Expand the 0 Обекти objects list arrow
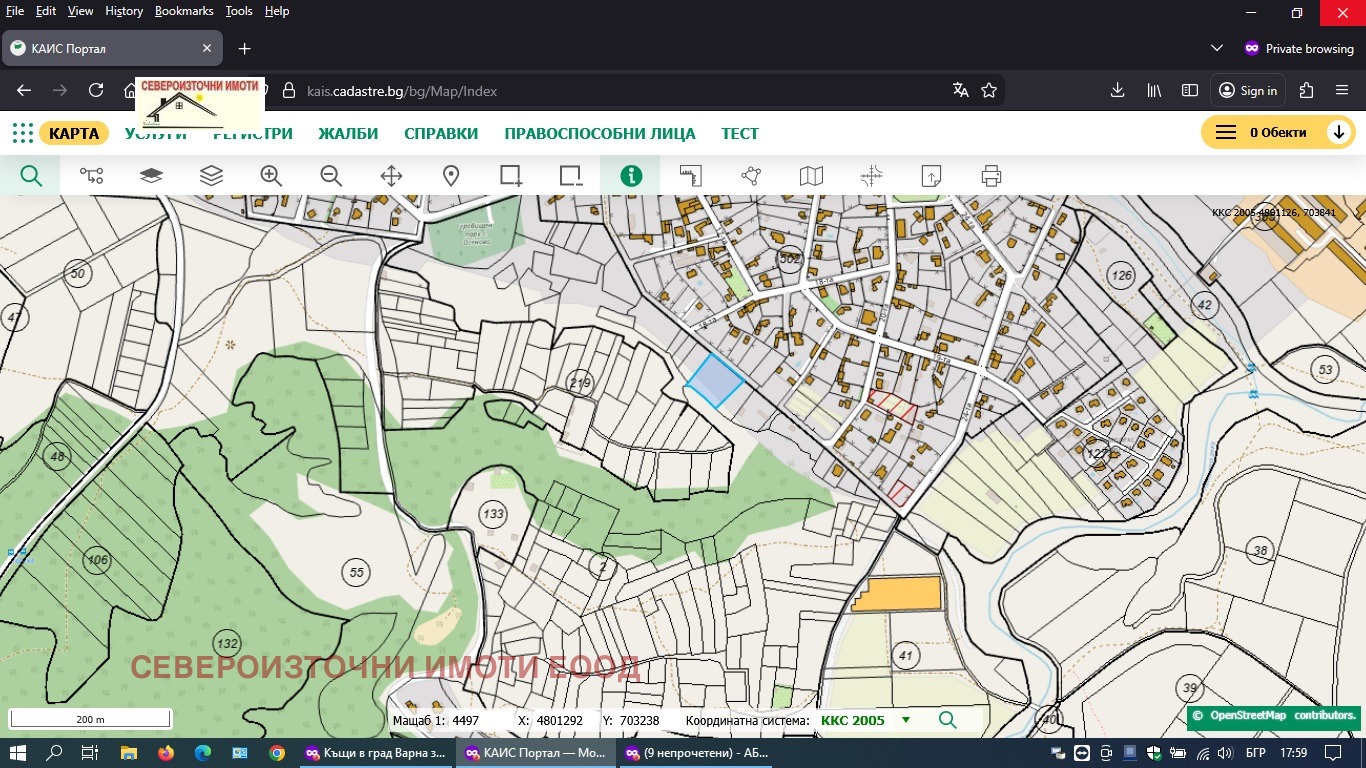Image resolution: width=1366 pixels, height=768 pixels. point(1338,133)
